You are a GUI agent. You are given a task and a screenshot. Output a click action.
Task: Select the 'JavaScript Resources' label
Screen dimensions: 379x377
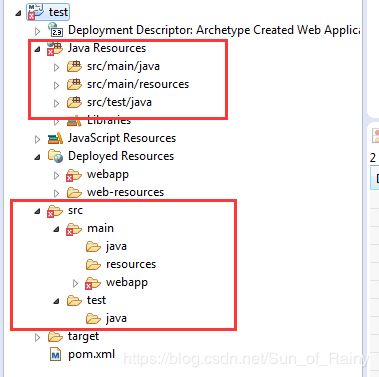pos(122,138)
